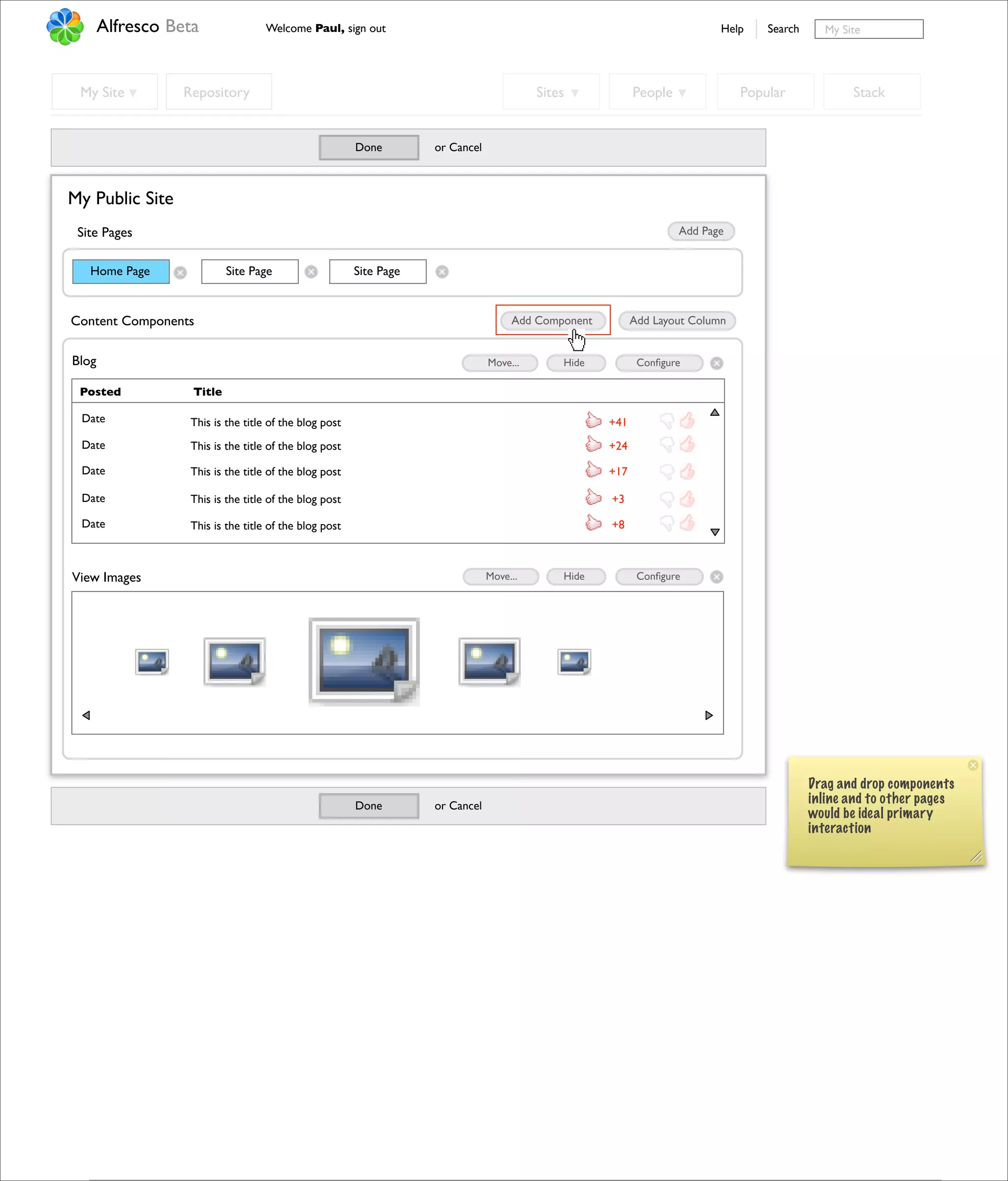Configure the Blog component
Image resolution: width=1008 pixels, height=1181 pixels.
[659, 363]
